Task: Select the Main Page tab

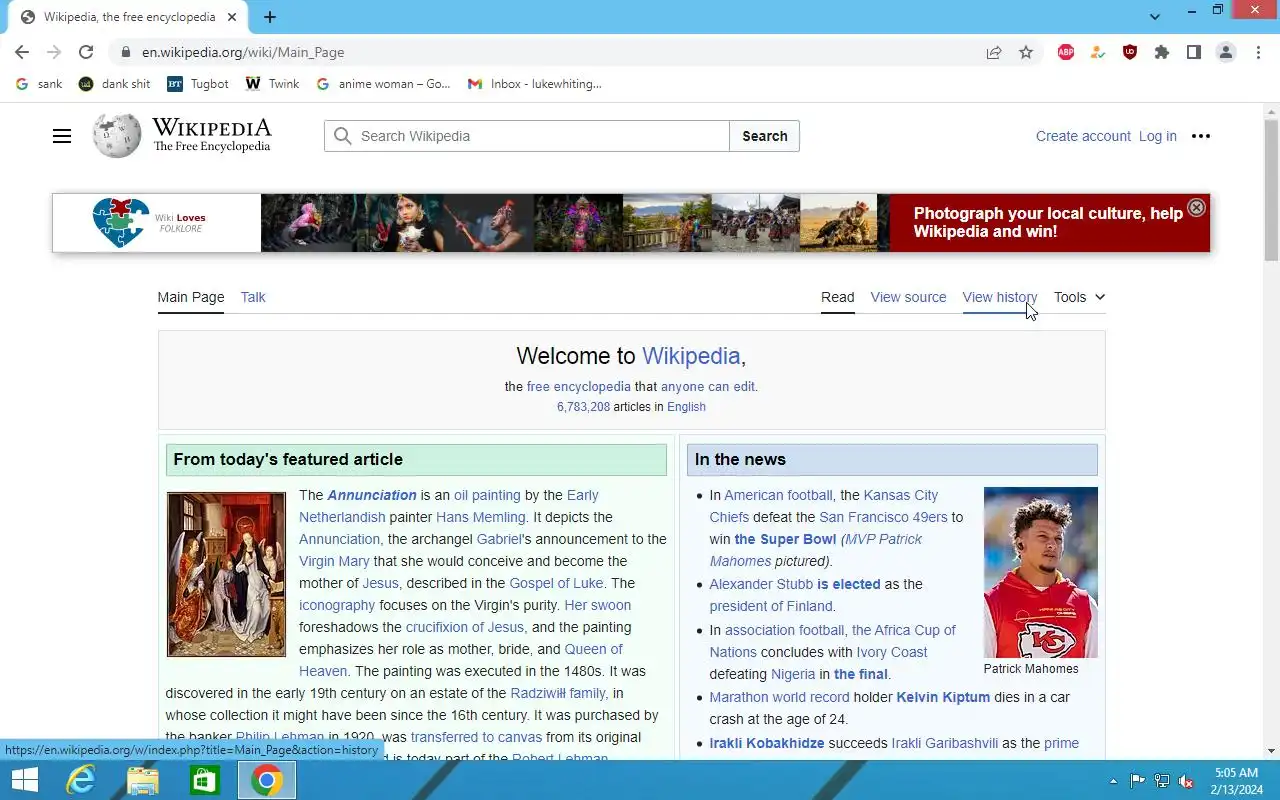Action: (191, 297)
